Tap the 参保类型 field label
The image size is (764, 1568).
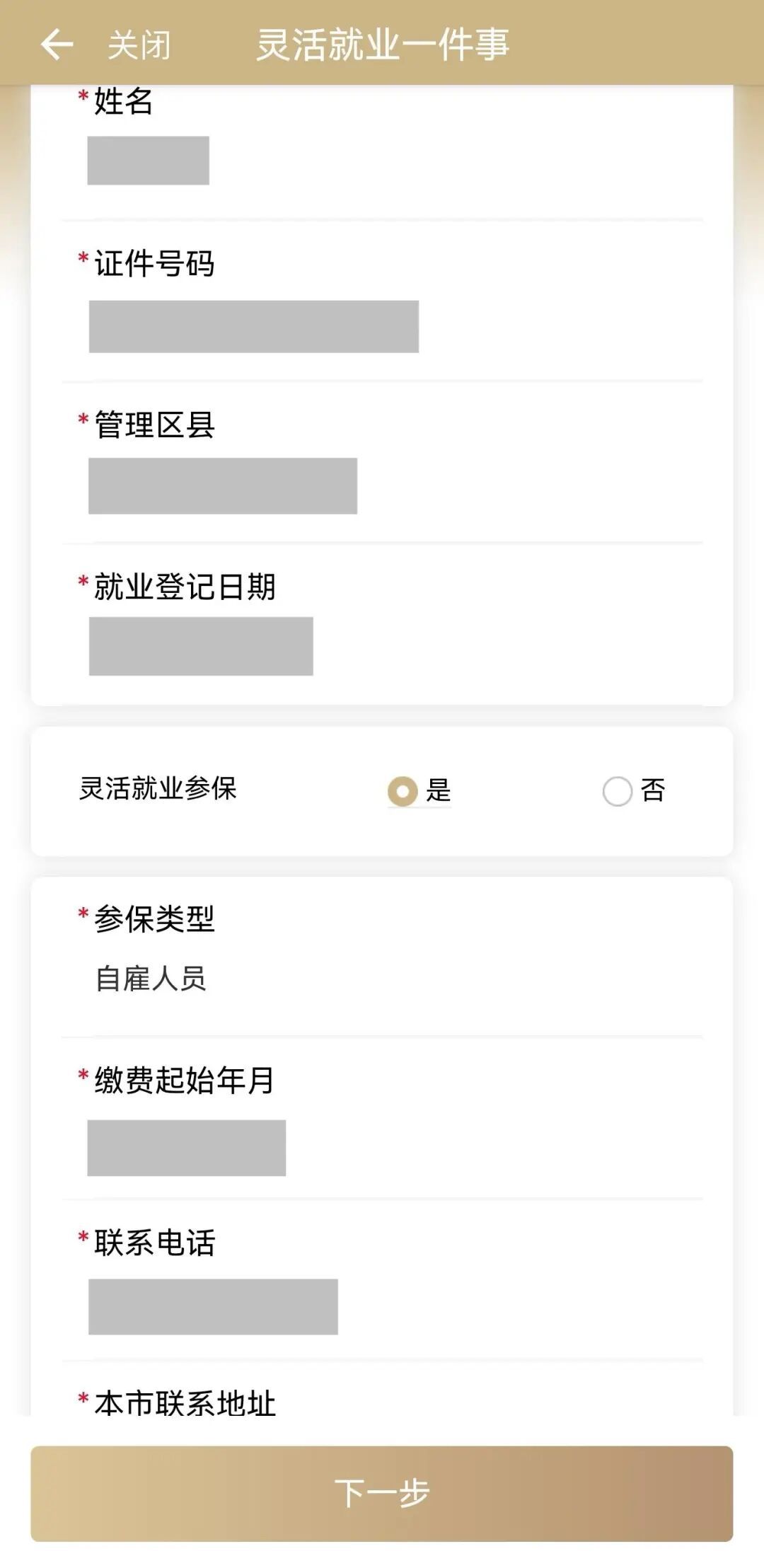pos(154,918)
